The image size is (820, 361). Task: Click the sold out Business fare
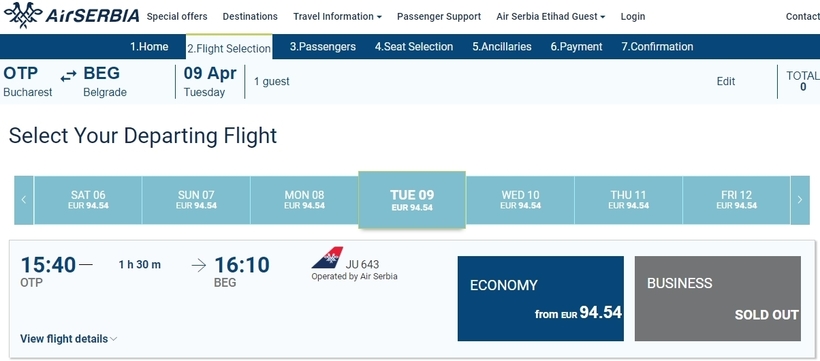(718, 298)
